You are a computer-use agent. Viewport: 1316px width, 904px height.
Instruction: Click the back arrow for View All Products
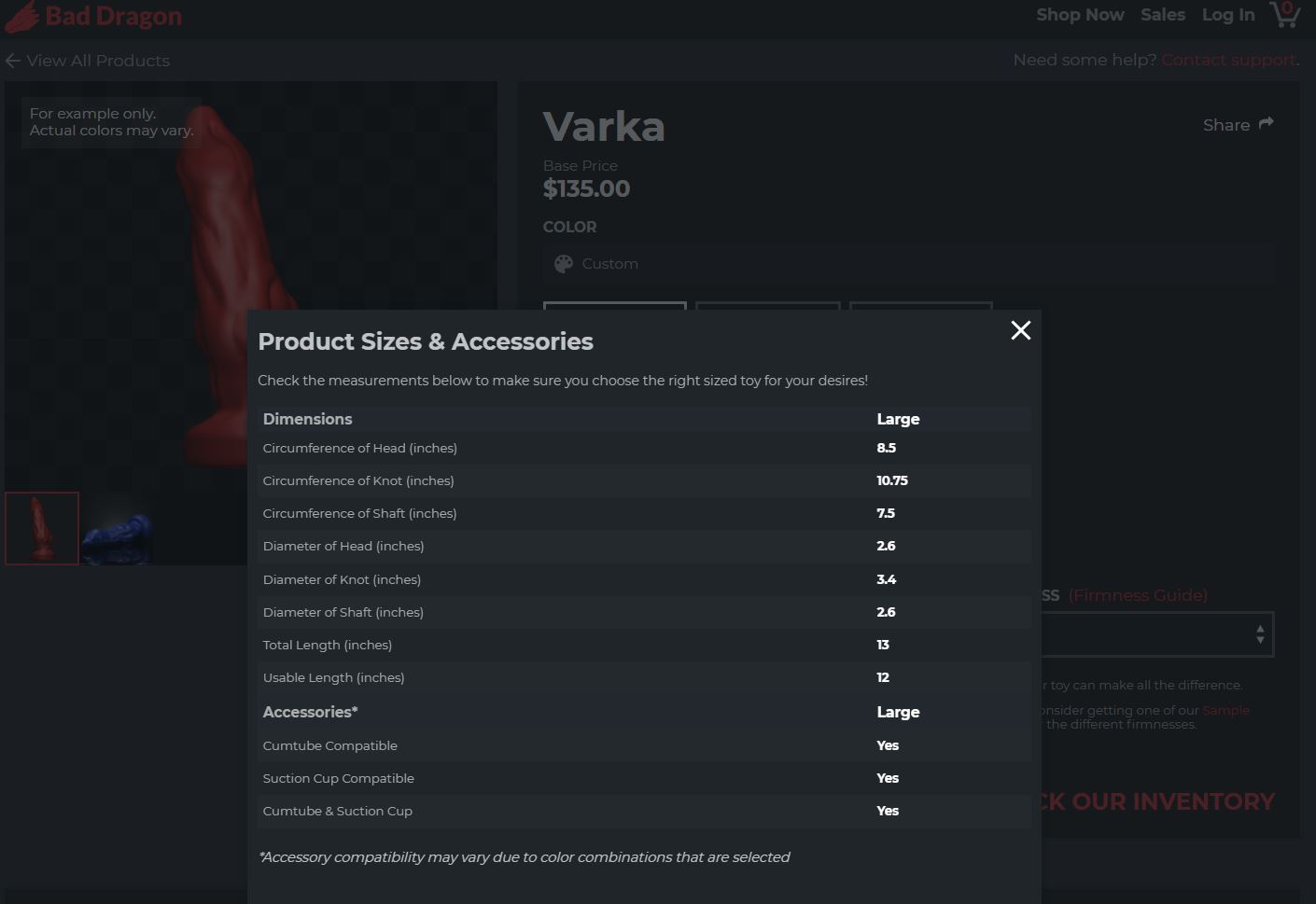coord(12,61)
